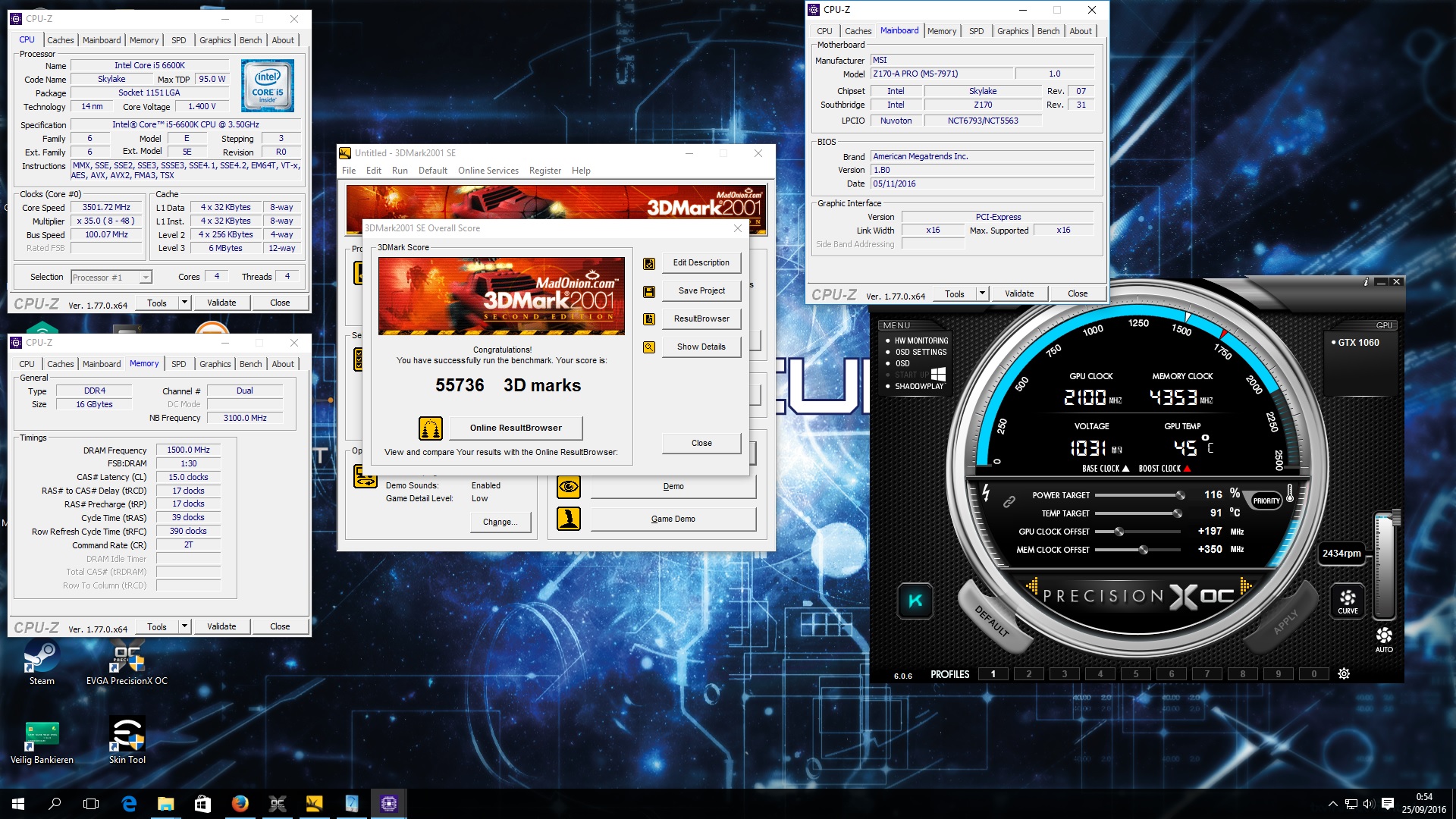Viewport: 1456px width, 819px height.
Task: Toggle the link icon between power and temp
Action: pos(1009,502)
